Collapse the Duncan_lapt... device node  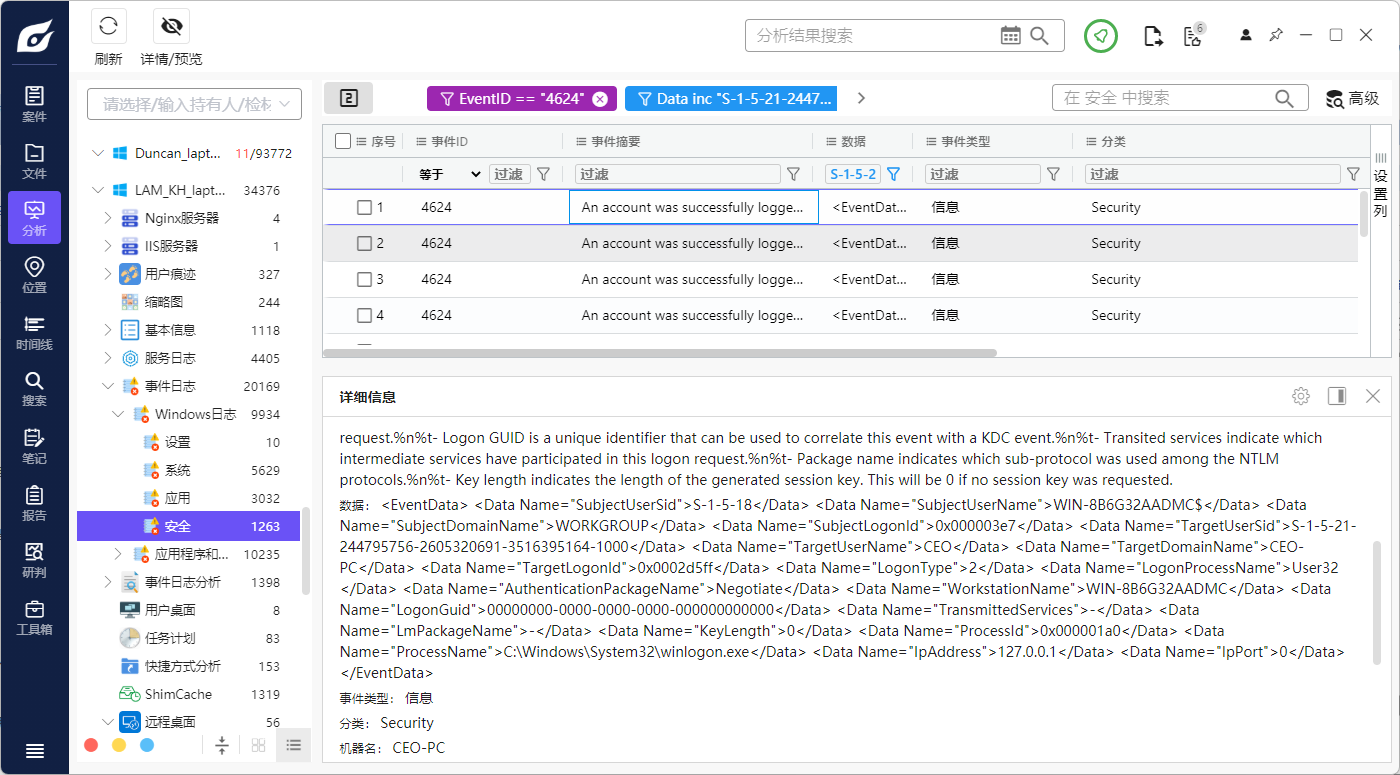pyautogui.click(x=97, y=153)
